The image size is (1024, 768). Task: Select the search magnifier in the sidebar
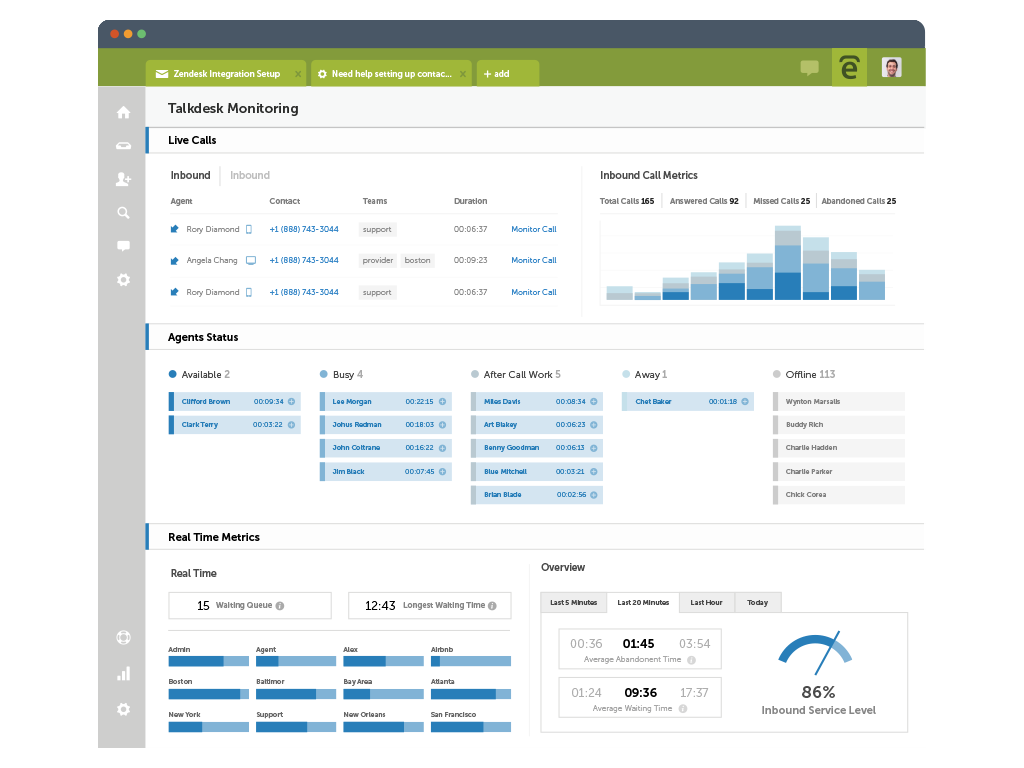click(123, 213)
